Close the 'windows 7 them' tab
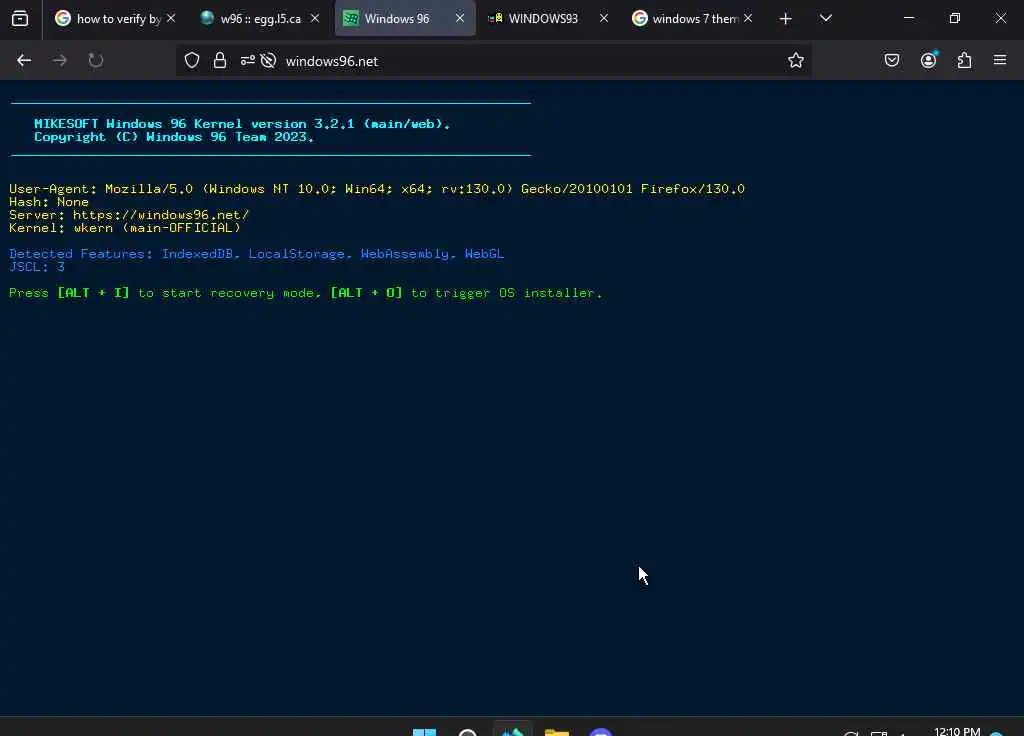 [x=748, y=18]
